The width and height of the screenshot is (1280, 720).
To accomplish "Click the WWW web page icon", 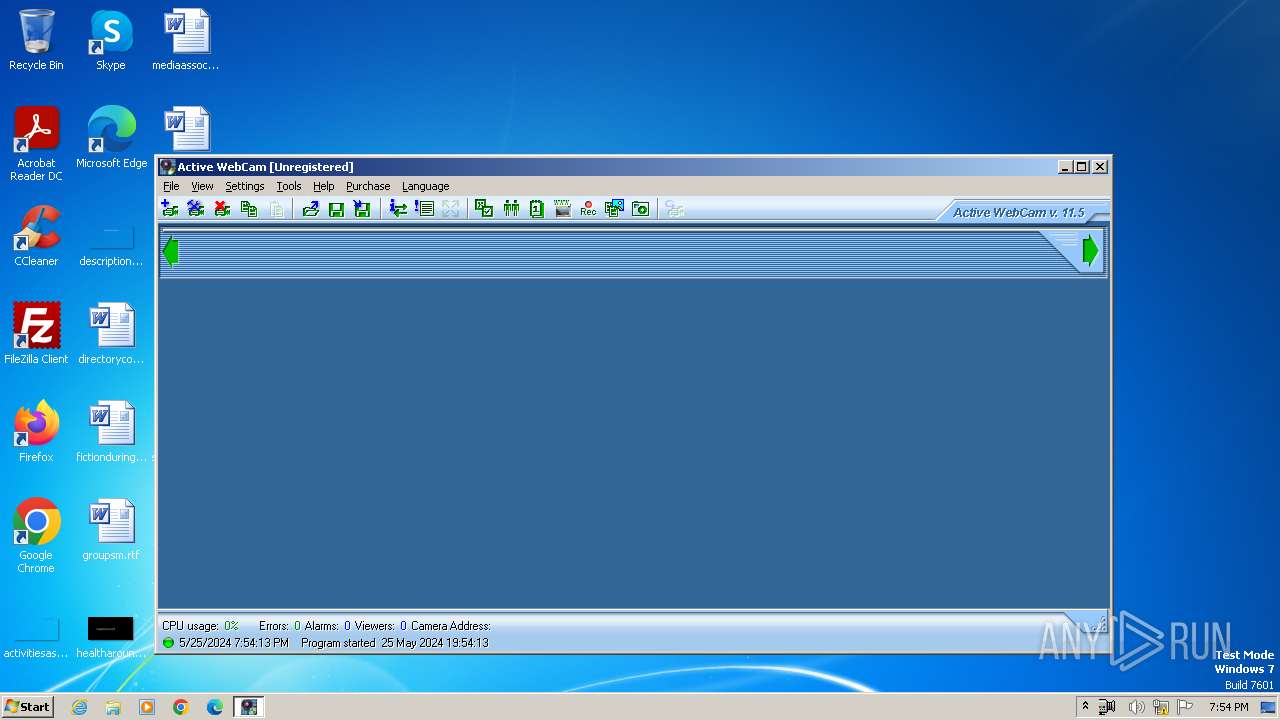I will [563, 208].
